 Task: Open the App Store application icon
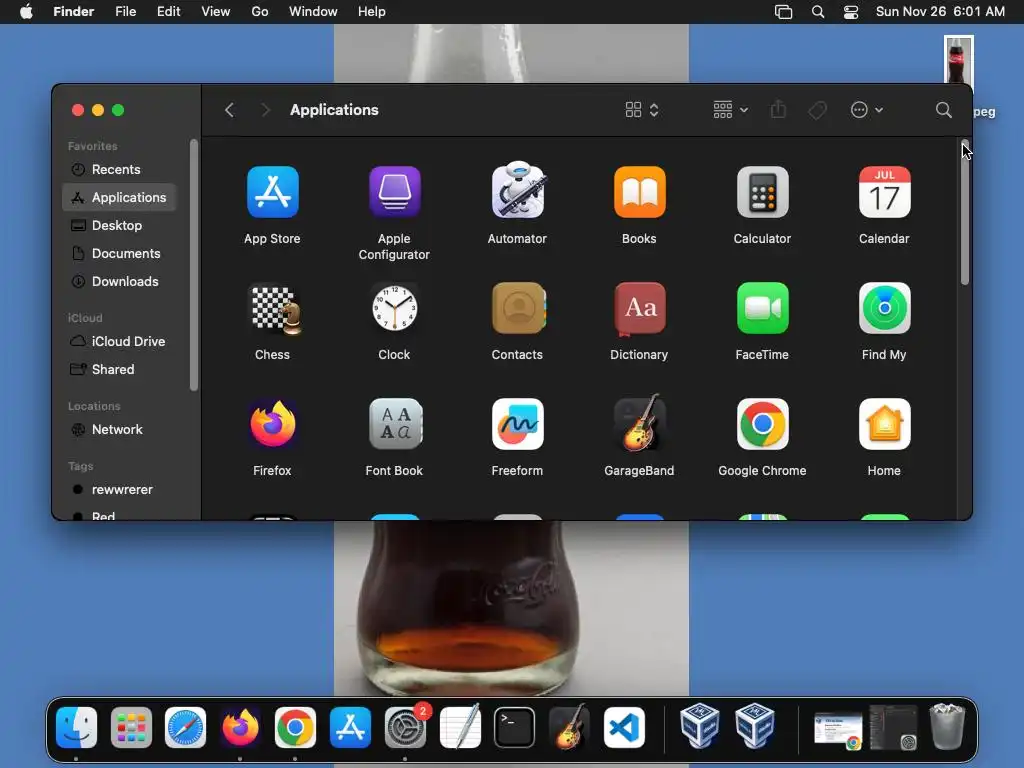pyautogui.click(x=272, y=192)
